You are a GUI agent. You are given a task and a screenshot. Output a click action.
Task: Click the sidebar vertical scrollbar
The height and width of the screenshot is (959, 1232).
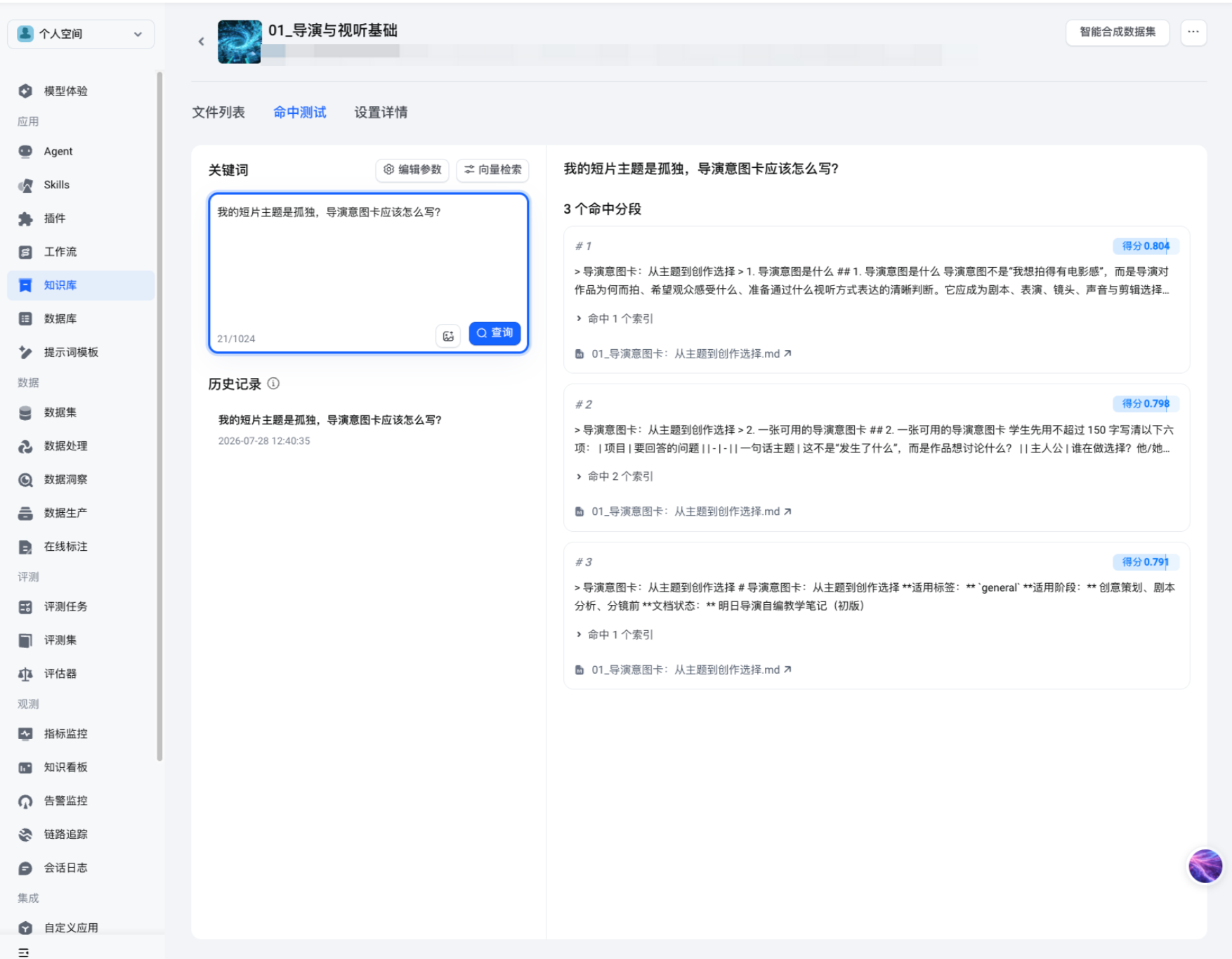[x=159, y=416]
